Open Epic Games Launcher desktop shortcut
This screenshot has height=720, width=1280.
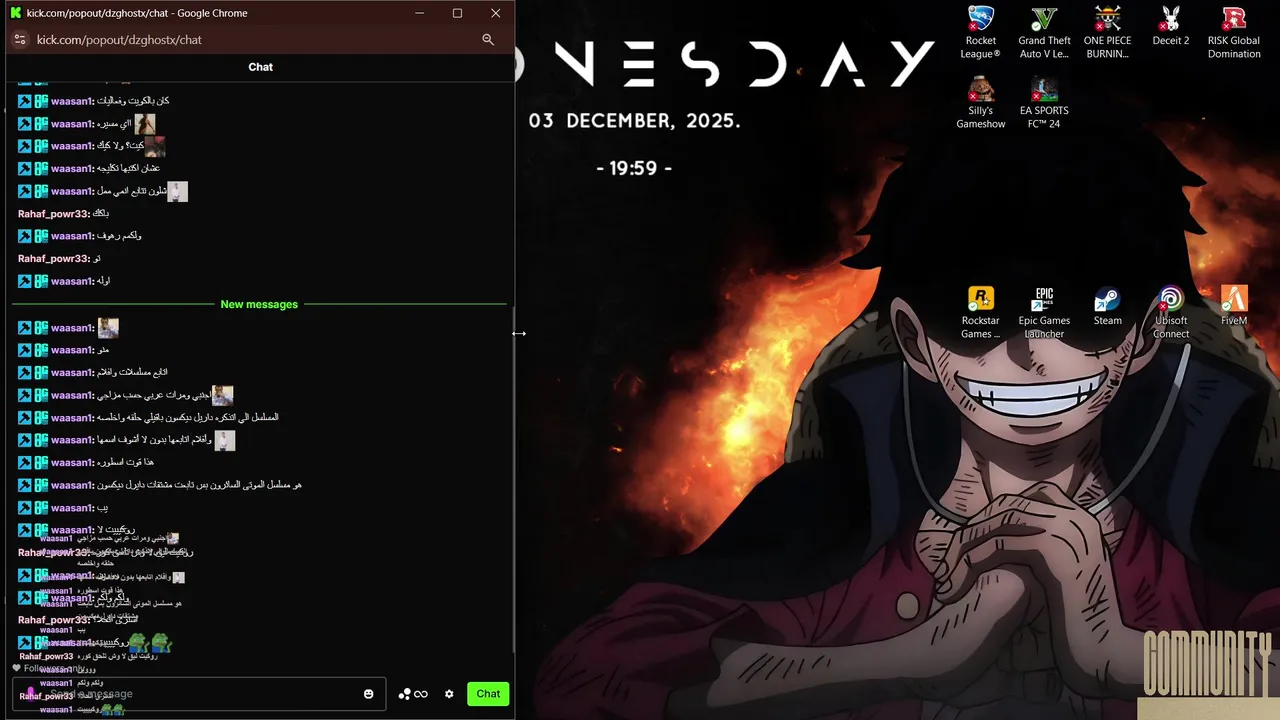click(x=1044, y=313)
